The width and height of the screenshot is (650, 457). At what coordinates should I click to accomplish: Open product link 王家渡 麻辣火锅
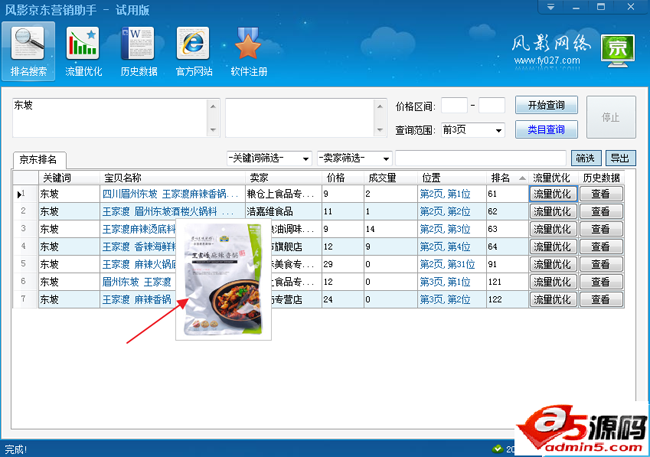139,264
